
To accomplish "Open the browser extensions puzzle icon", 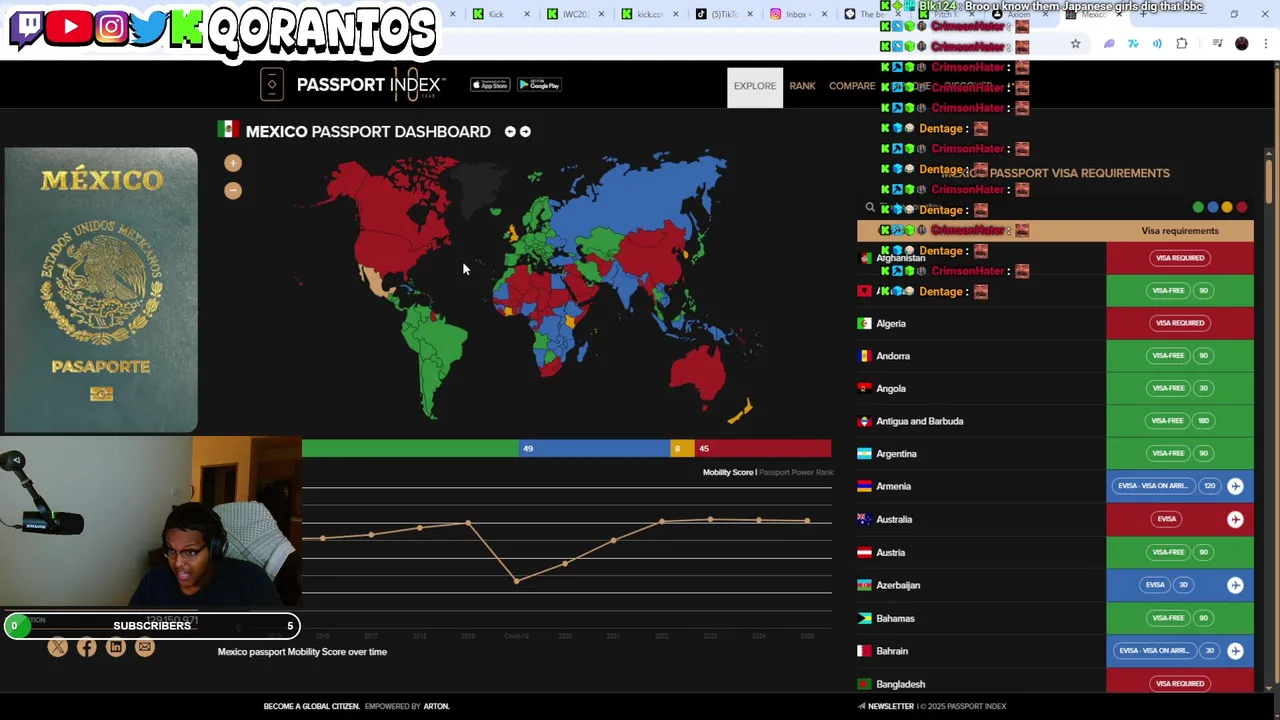I will pos(1182,44).
